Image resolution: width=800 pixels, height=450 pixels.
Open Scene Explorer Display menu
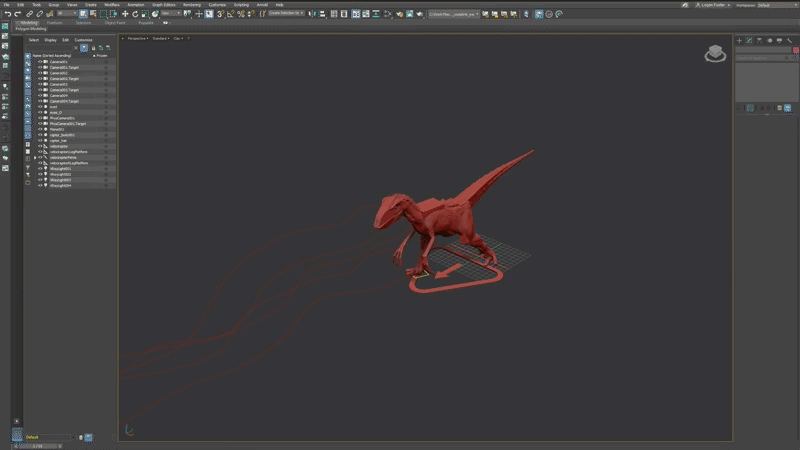(50, 40)
